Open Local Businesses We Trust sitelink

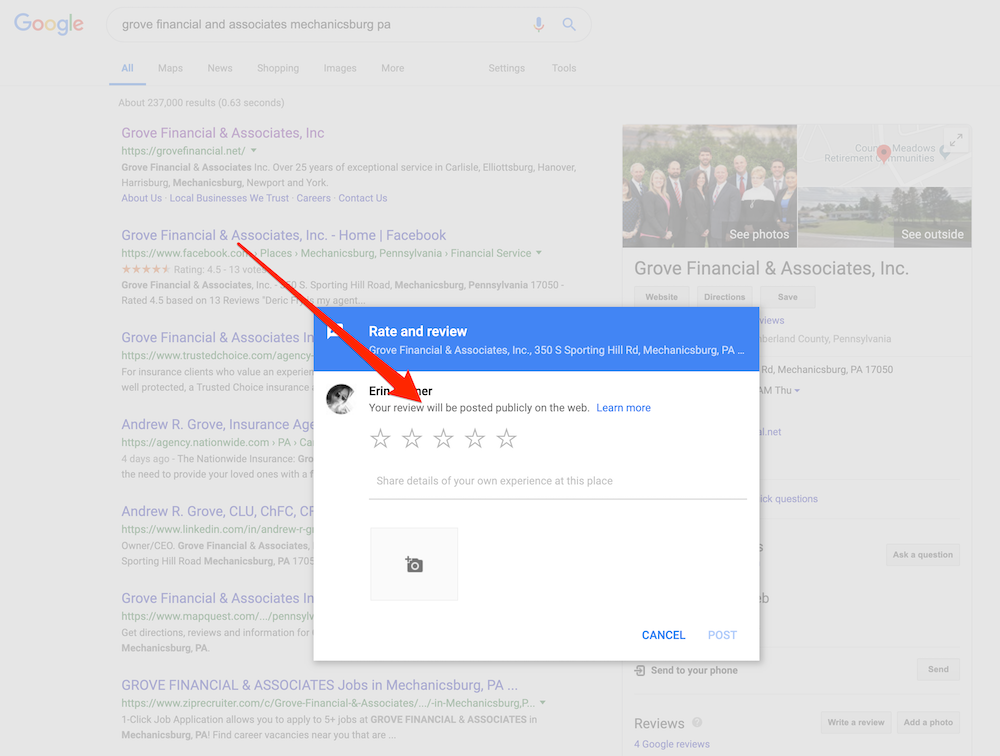(x=229, y=198)
